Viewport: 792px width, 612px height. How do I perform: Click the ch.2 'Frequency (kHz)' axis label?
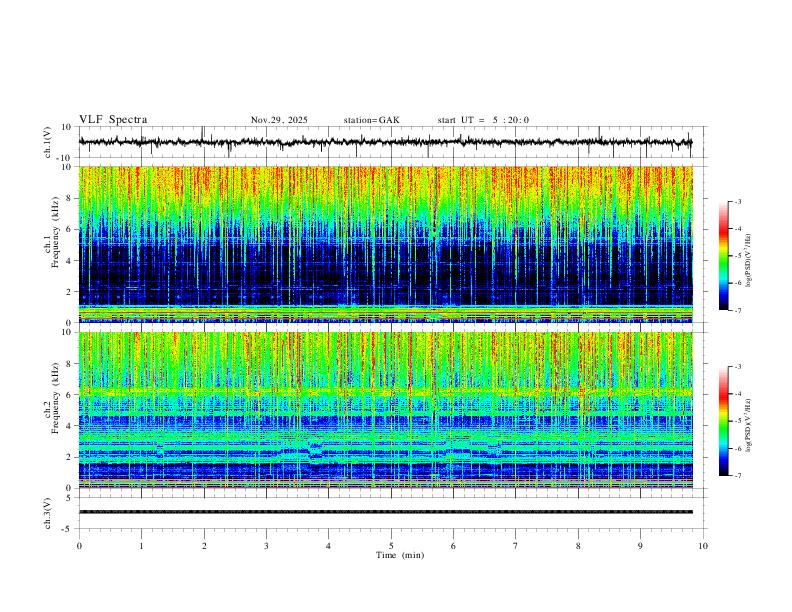[56, 398]
